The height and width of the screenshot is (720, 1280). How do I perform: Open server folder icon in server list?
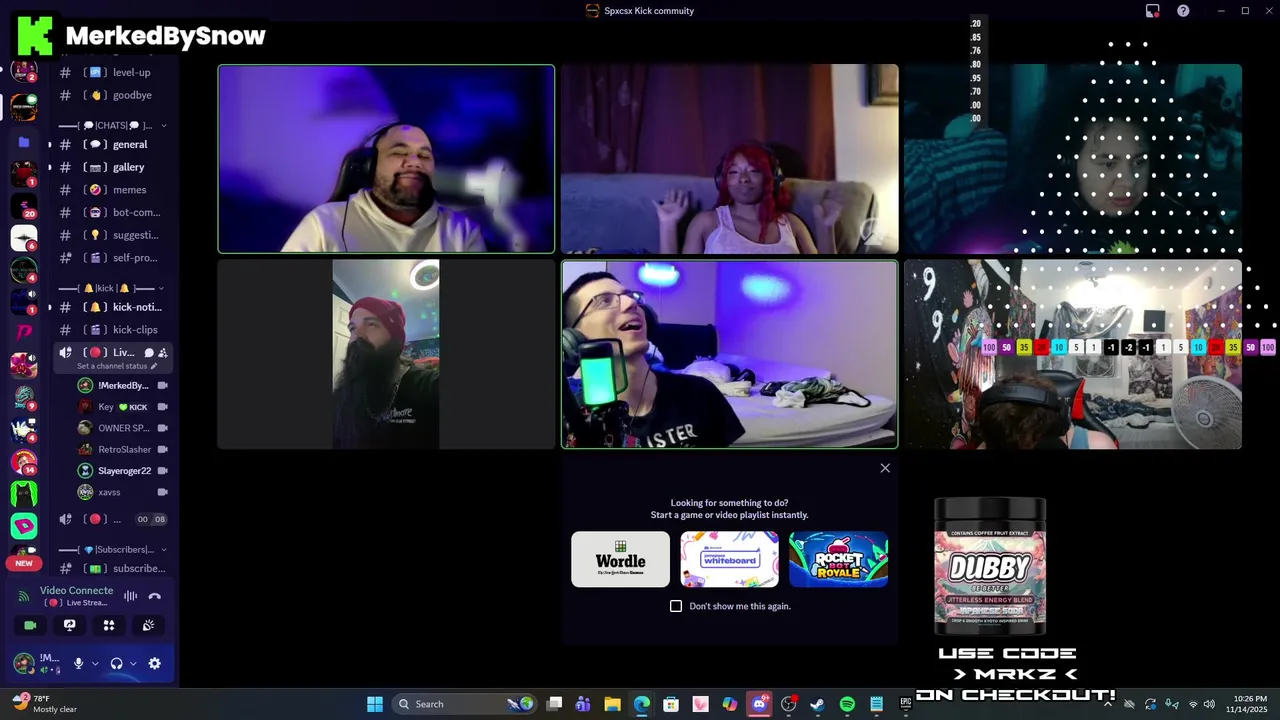24,142
